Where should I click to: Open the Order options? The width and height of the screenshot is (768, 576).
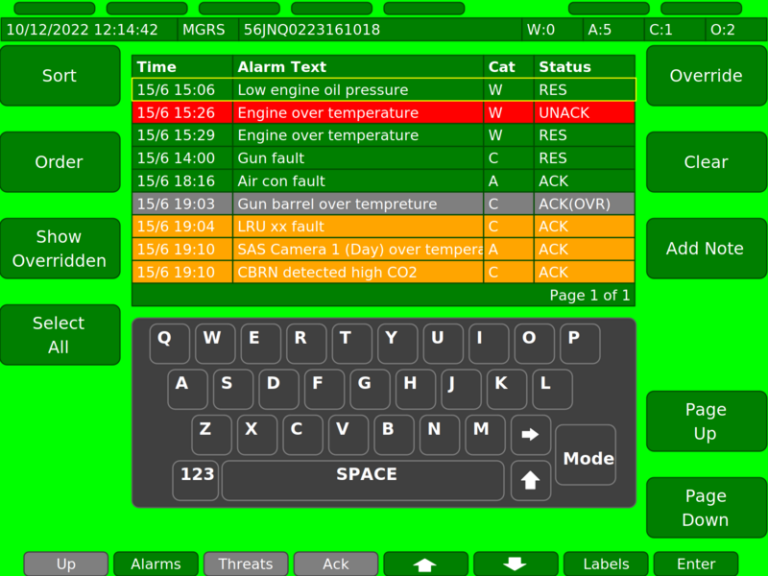pos(59,162)
